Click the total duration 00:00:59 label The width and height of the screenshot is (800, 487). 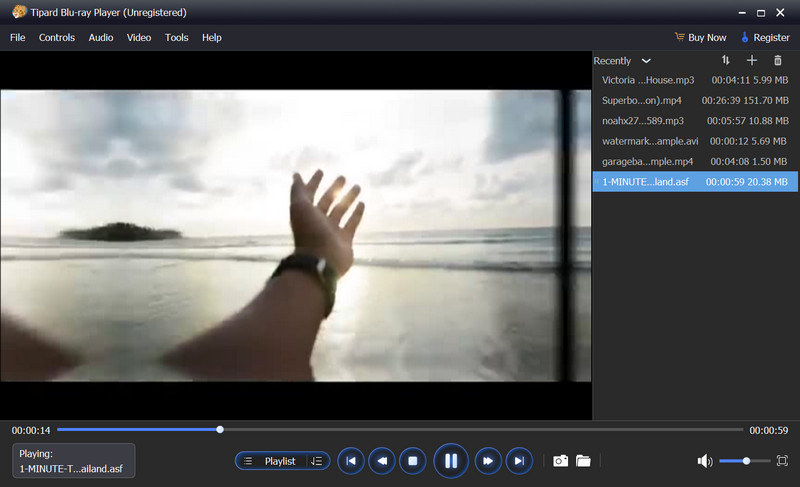click(768, 430)
